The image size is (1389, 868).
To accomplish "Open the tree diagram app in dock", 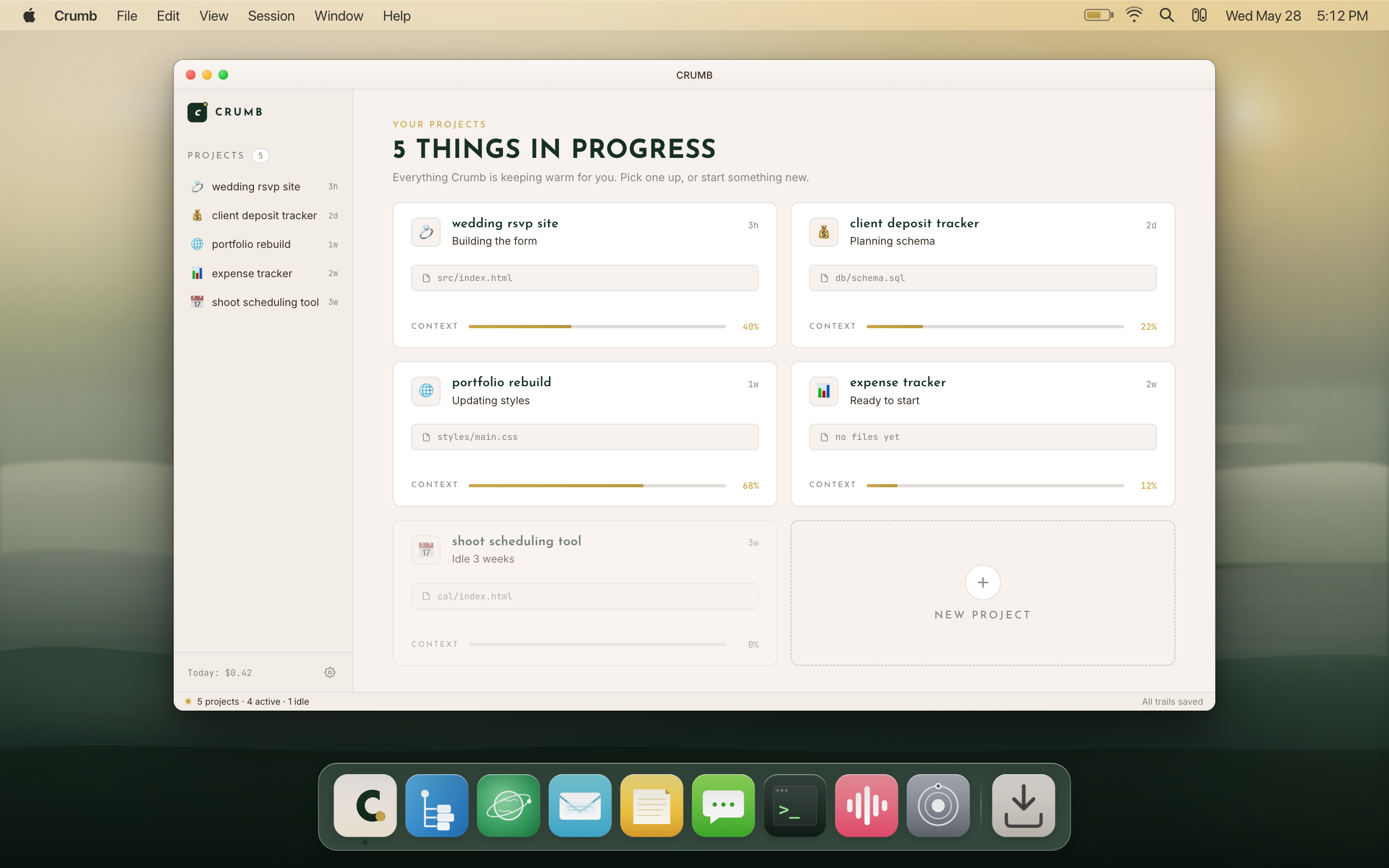I will (x=437, y=806).
